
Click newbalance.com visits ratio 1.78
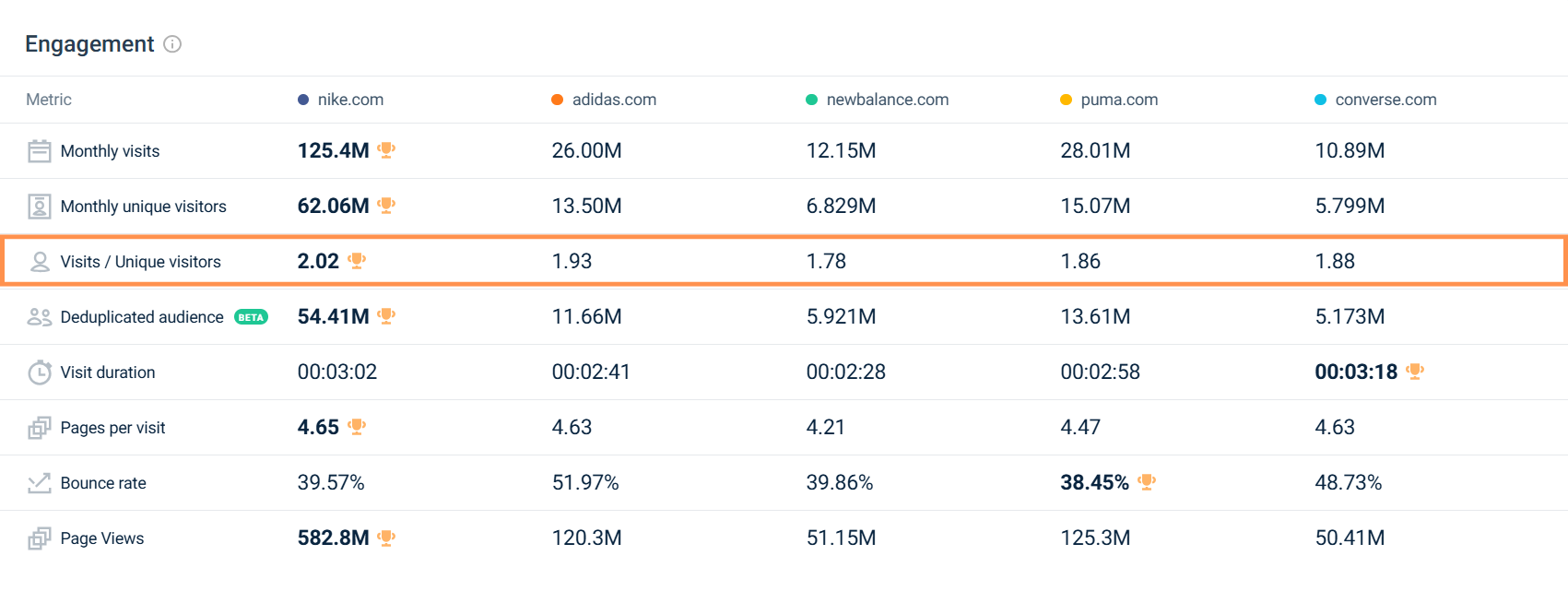coord(826,261)
